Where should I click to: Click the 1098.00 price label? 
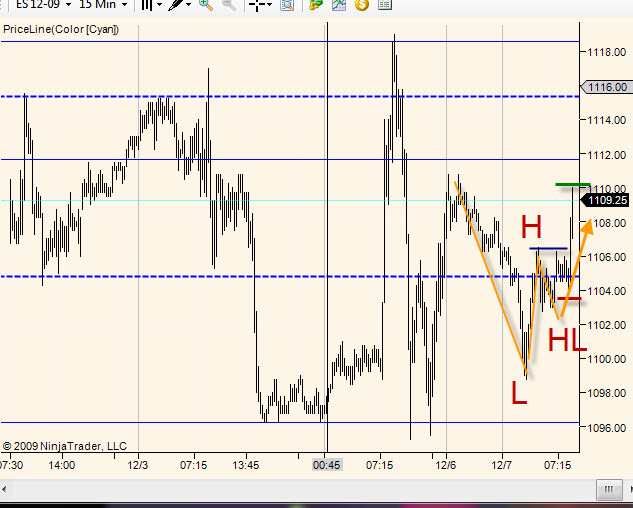point(607,393)
